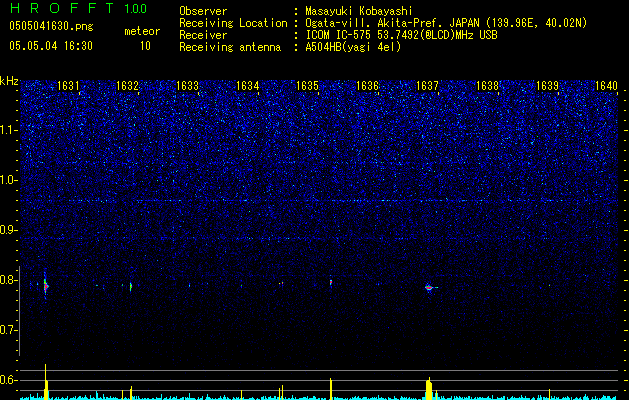Click the meteor count value 10
The height and width of the screenshot is (400, 629).
coord(145,46)
